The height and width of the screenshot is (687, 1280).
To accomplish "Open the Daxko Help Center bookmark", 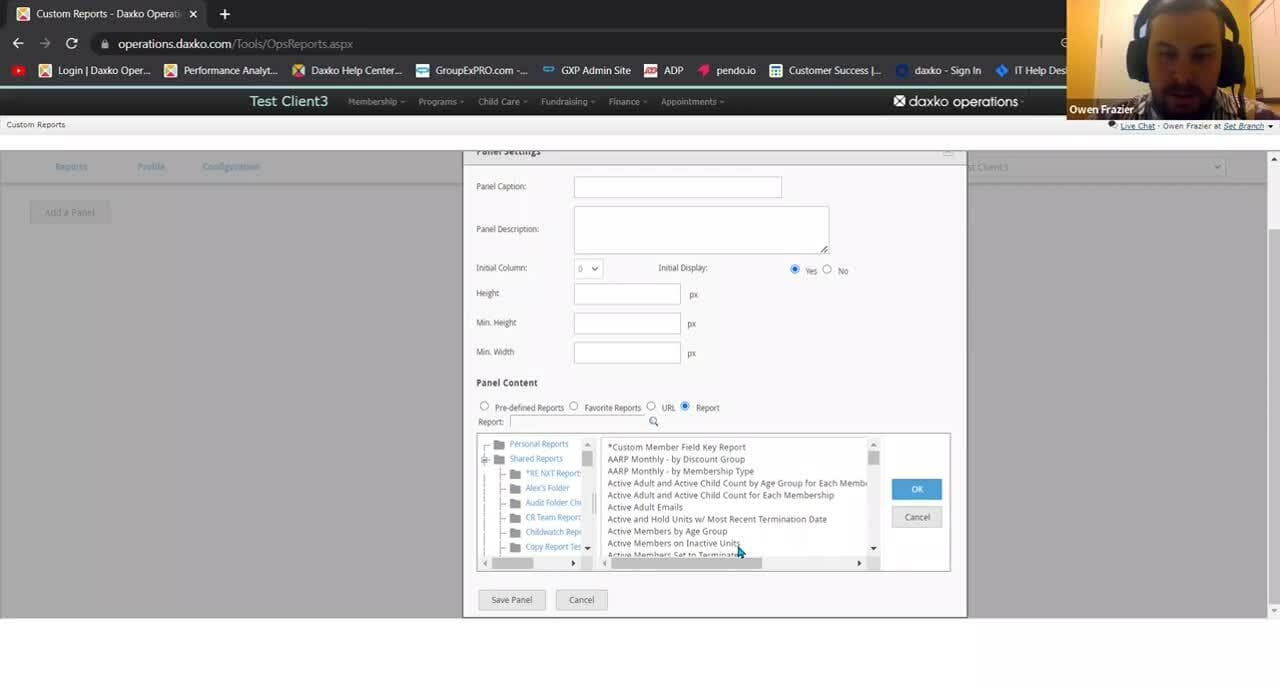I will [x=345, y=70].
